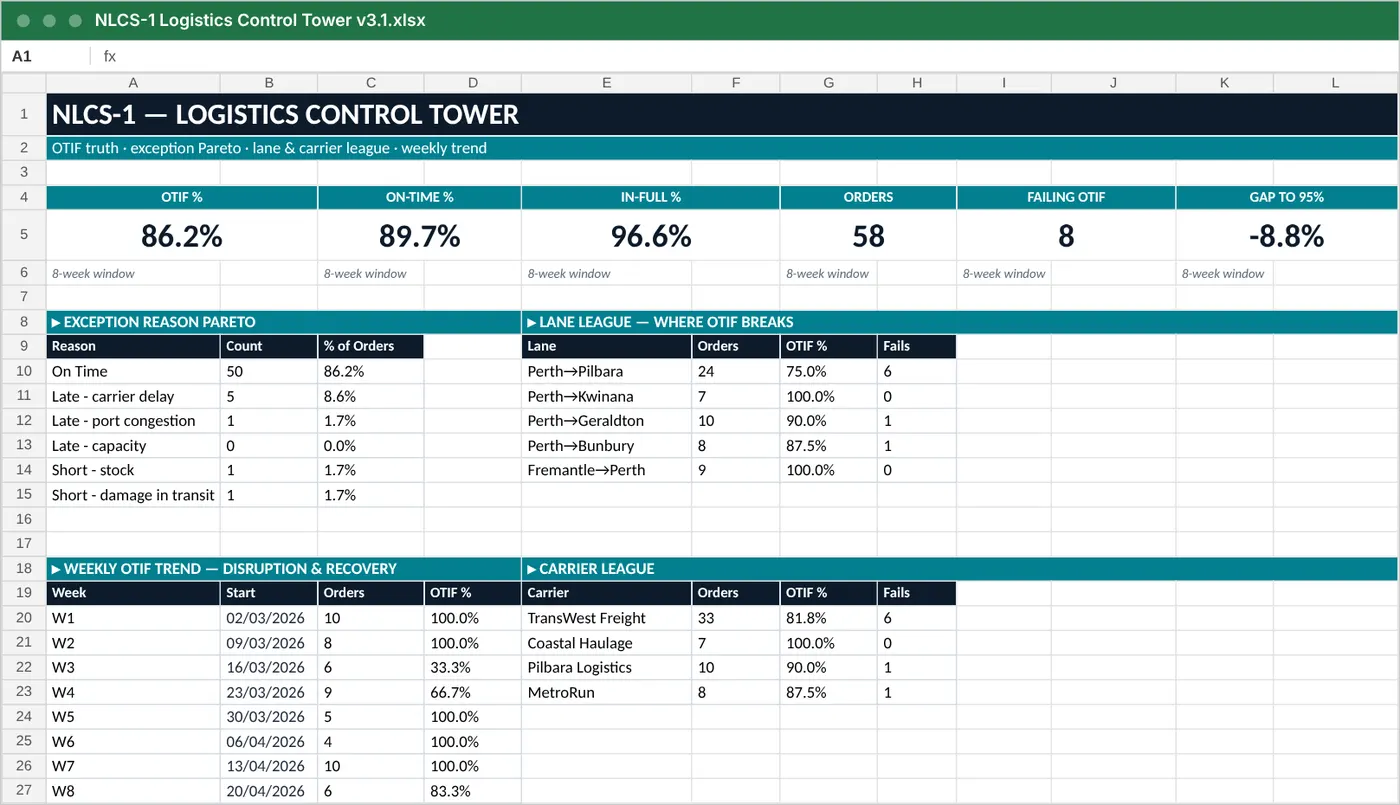1400x805 pixels.
Task: Click the Fremantle→Perth lane cell
Action: [x=606, y=470]
